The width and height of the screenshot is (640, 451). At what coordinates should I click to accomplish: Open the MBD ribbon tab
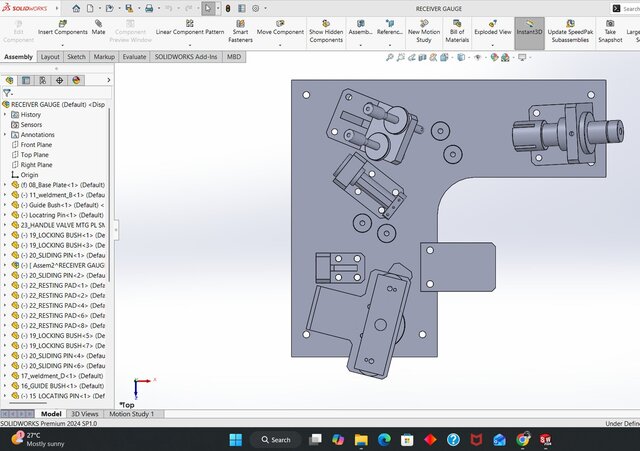click(234, 57)
